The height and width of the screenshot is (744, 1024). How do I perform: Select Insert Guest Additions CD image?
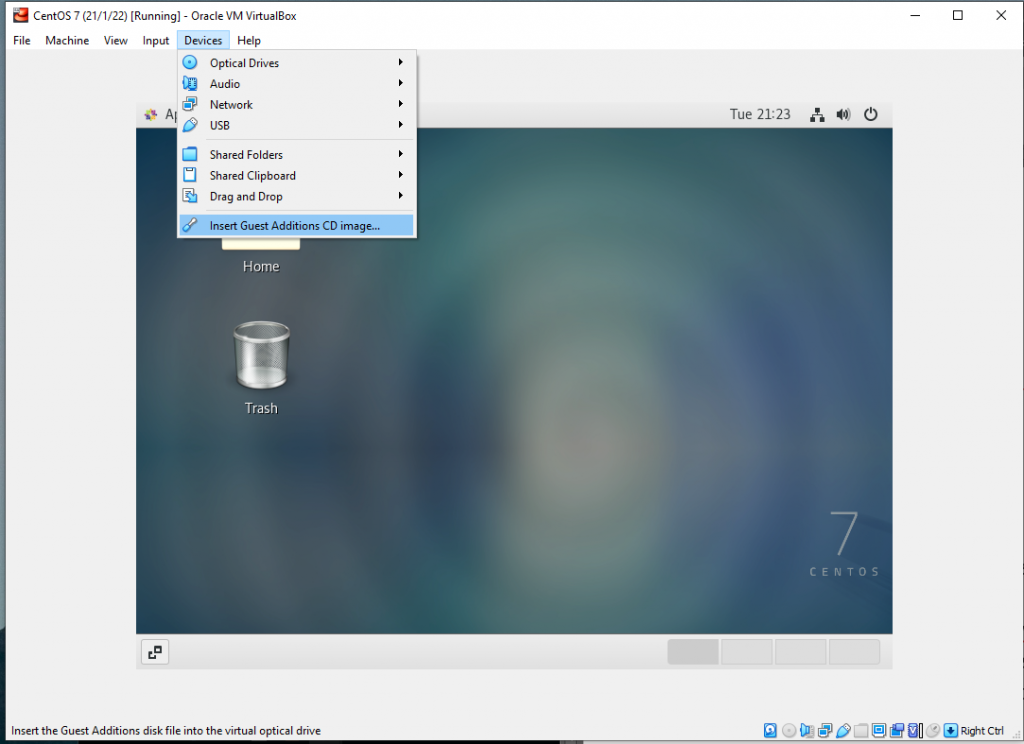click(296, 225)
